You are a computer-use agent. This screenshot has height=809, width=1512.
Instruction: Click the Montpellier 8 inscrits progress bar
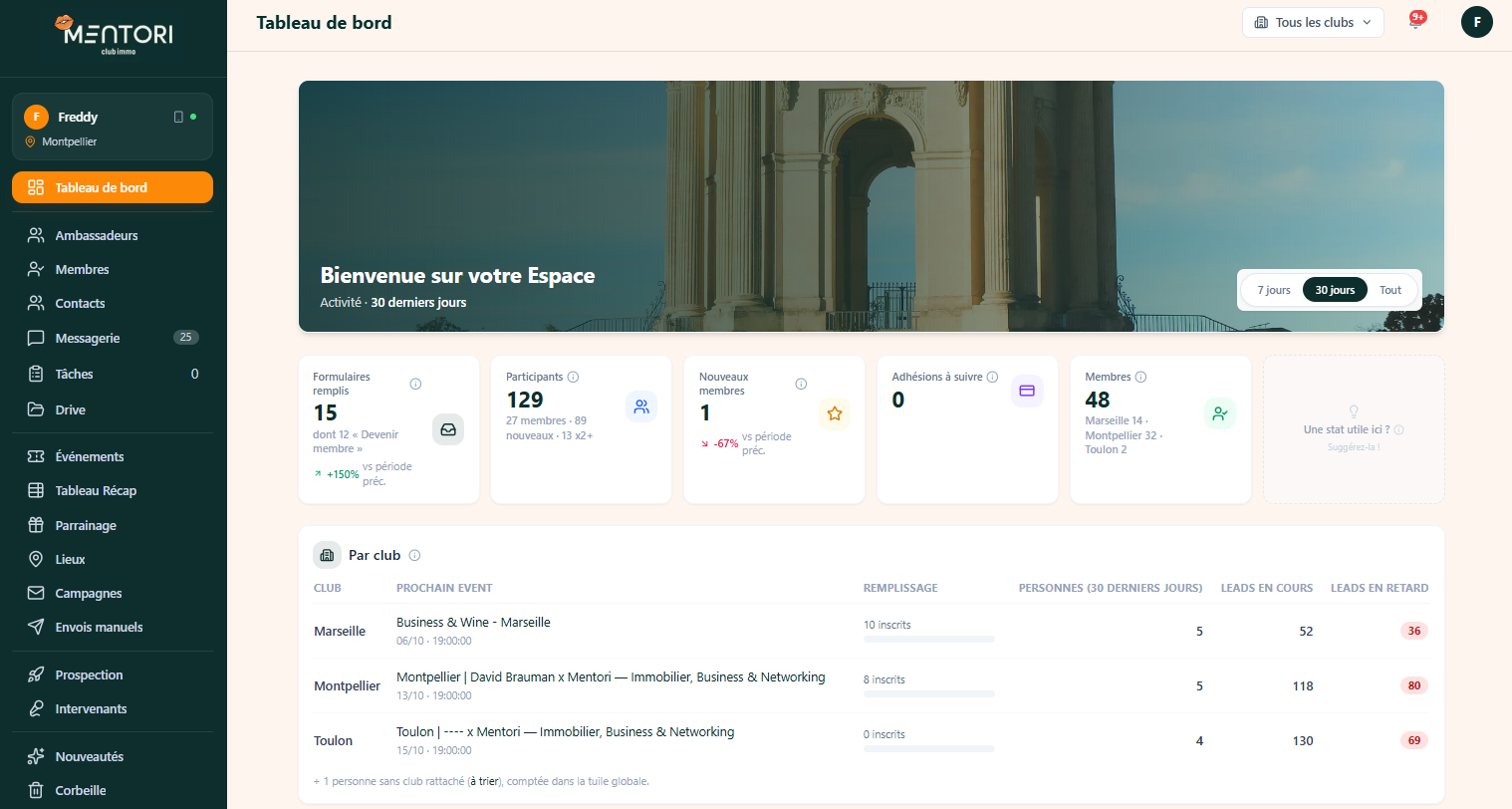929,693
